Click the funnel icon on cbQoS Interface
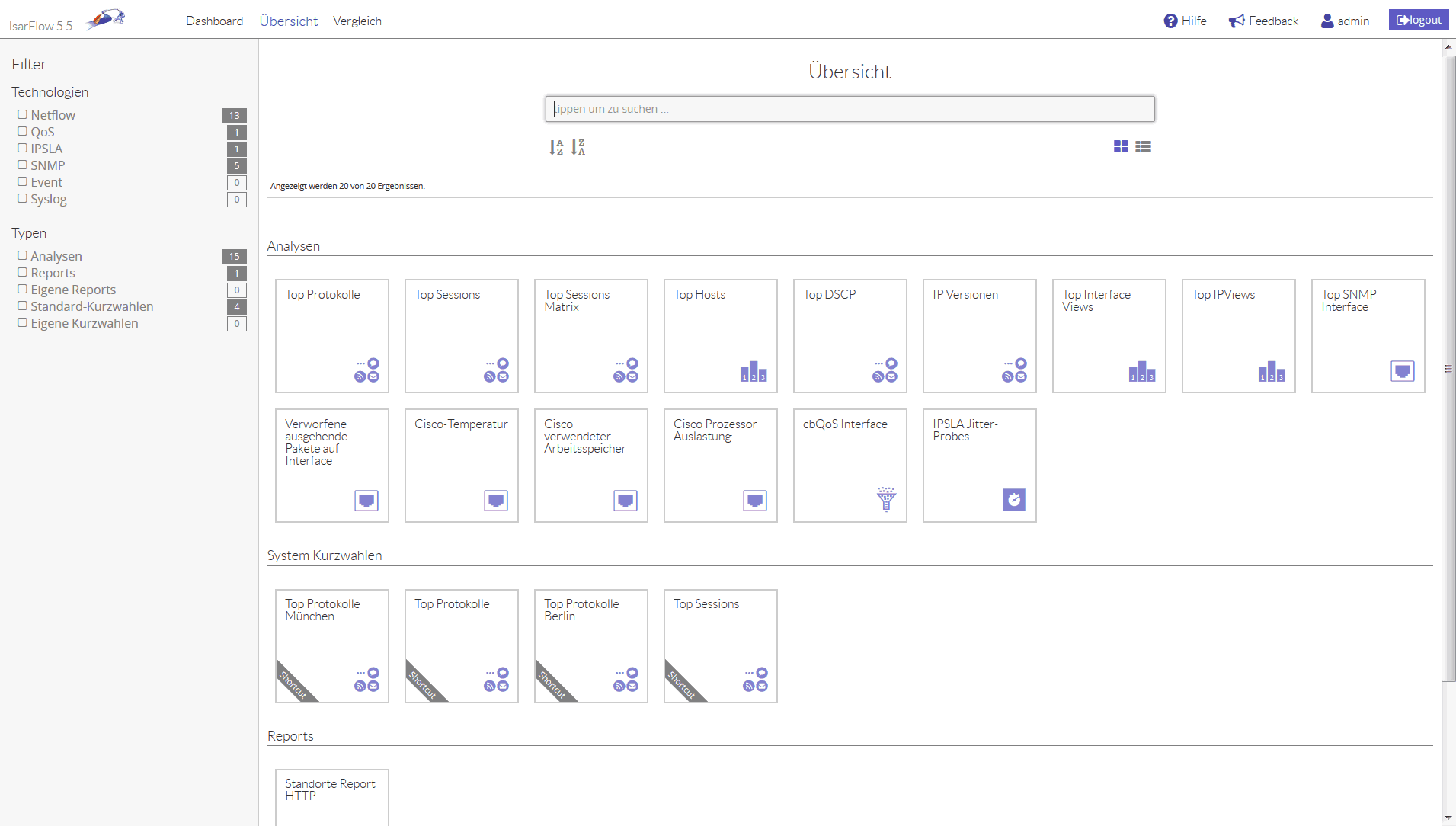 click(x=885, y=501)
